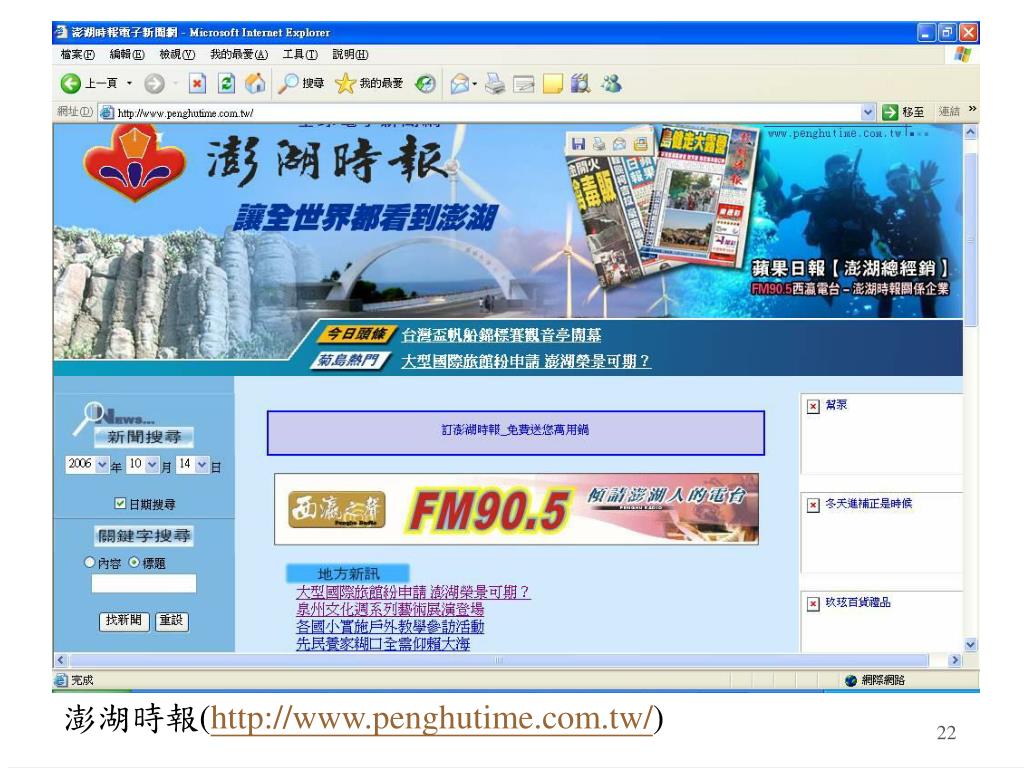Click broken image icon labeled 幫票
Screen dimensions: 1024x768
coord(813,407)
